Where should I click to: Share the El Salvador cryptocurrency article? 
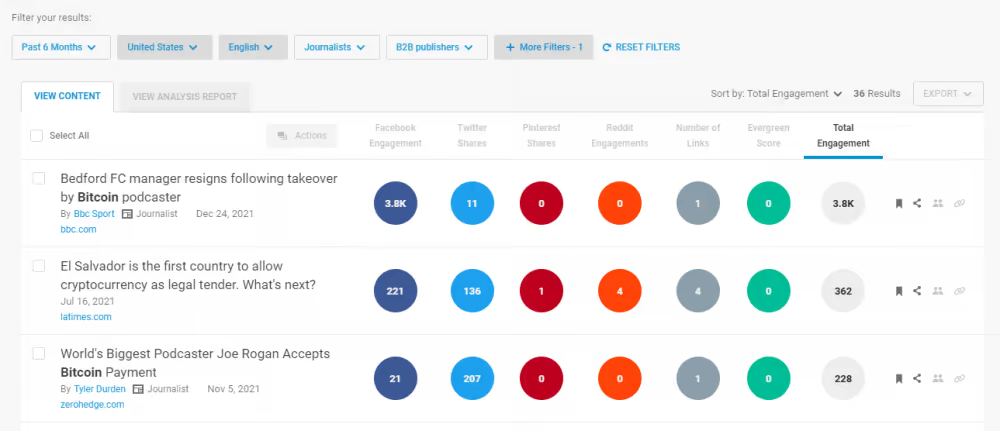917,291
